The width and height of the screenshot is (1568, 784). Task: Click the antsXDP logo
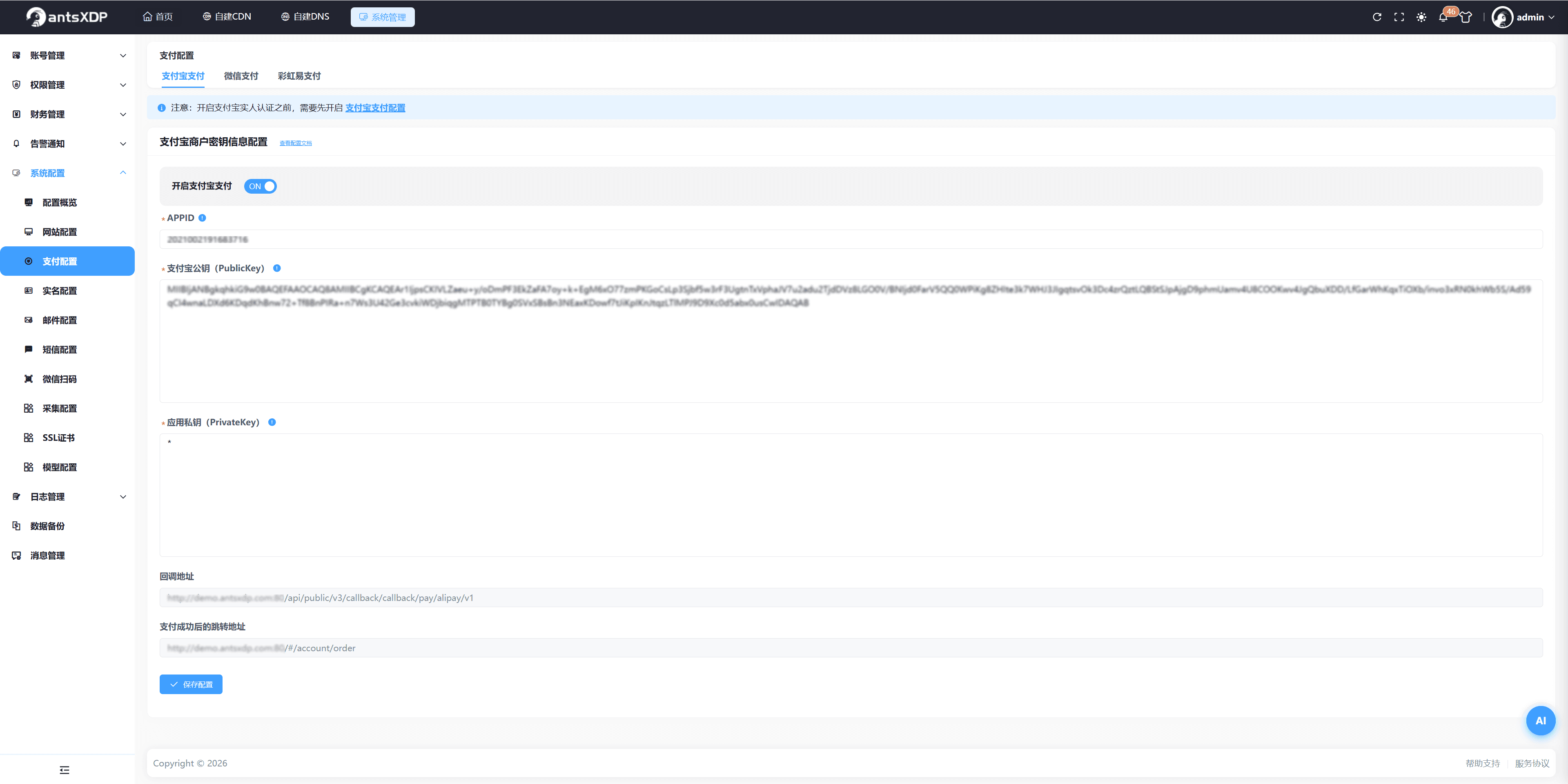tap(67, 17)
